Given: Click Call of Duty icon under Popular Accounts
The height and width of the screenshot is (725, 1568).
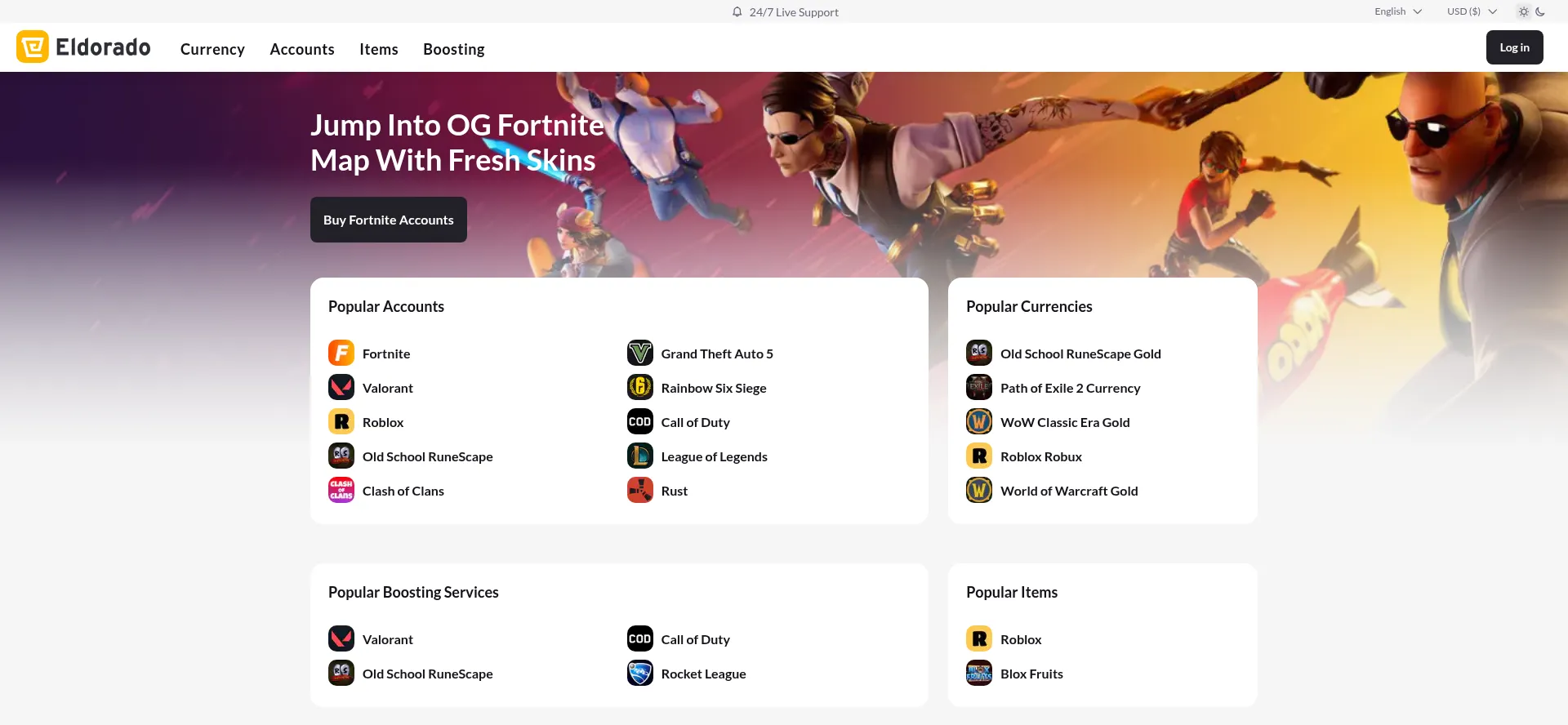Looking at the screenshot, I should coord(640,421).
